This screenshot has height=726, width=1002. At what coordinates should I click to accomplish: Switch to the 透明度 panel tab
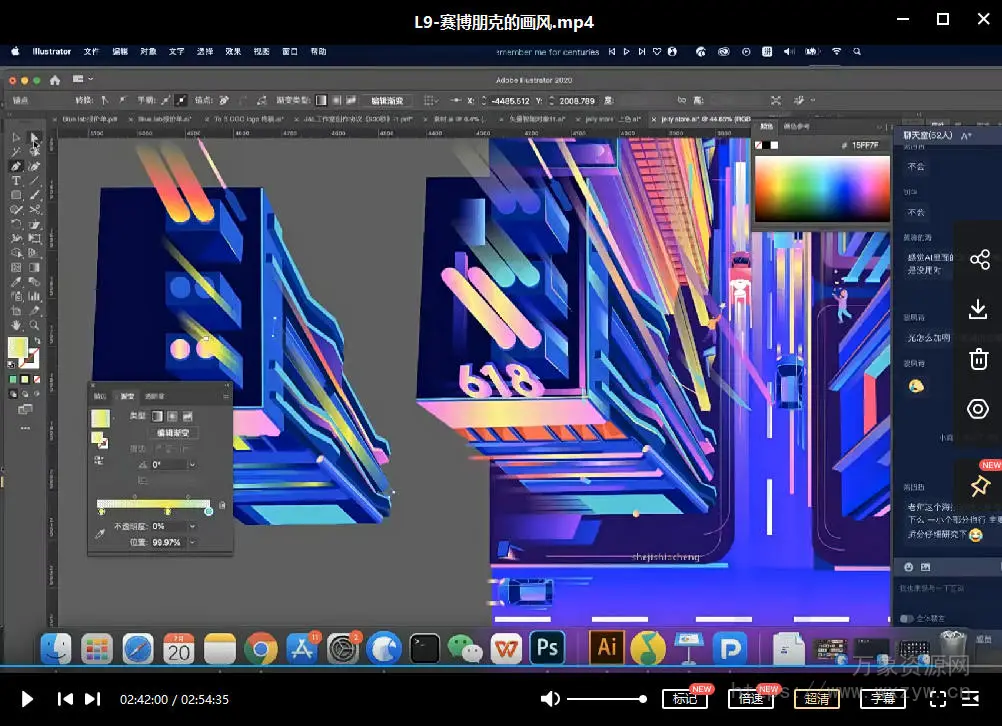[x=154, y=396]
